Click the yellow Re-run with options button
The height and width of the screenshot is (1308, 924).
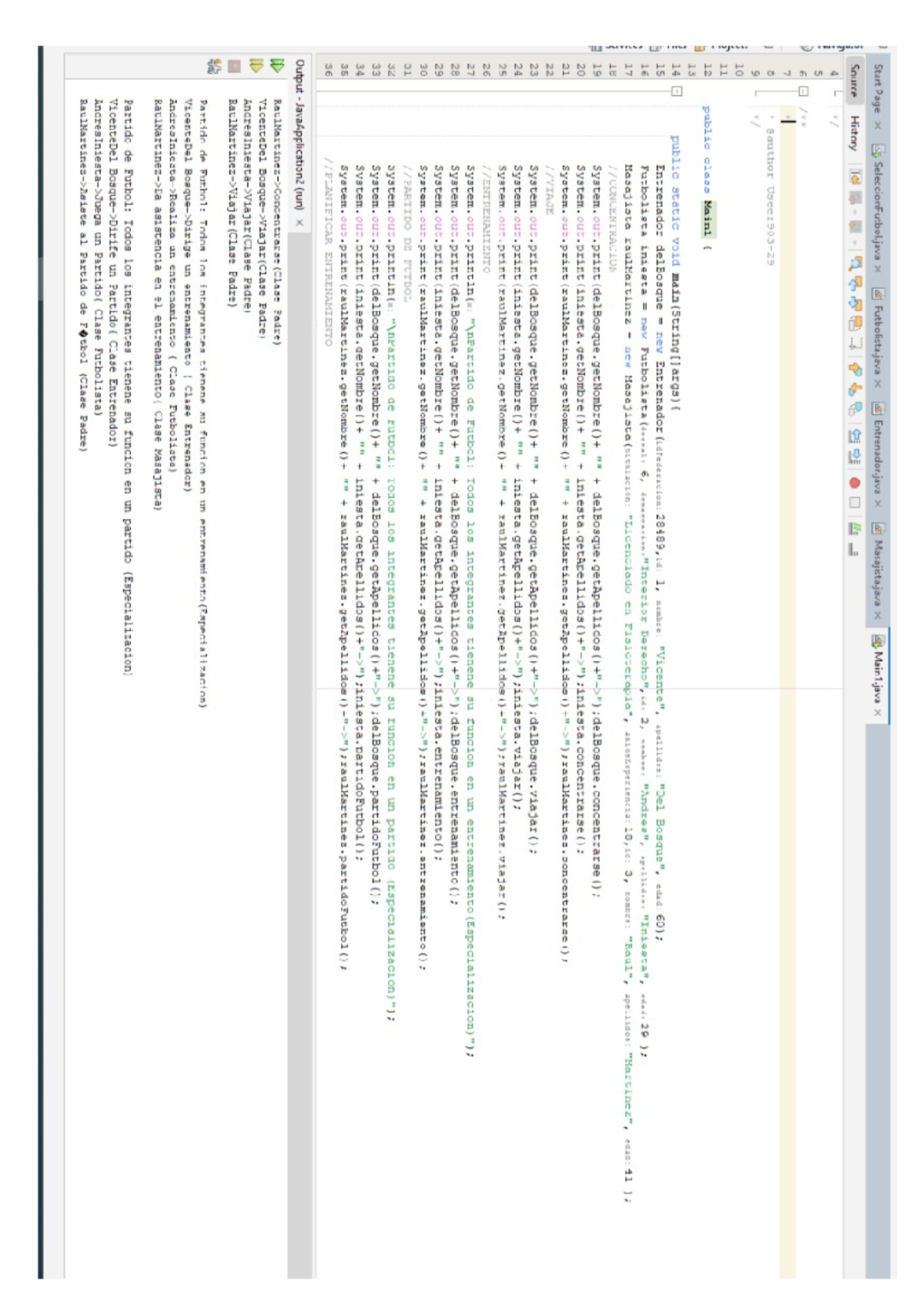pos(256,65)
